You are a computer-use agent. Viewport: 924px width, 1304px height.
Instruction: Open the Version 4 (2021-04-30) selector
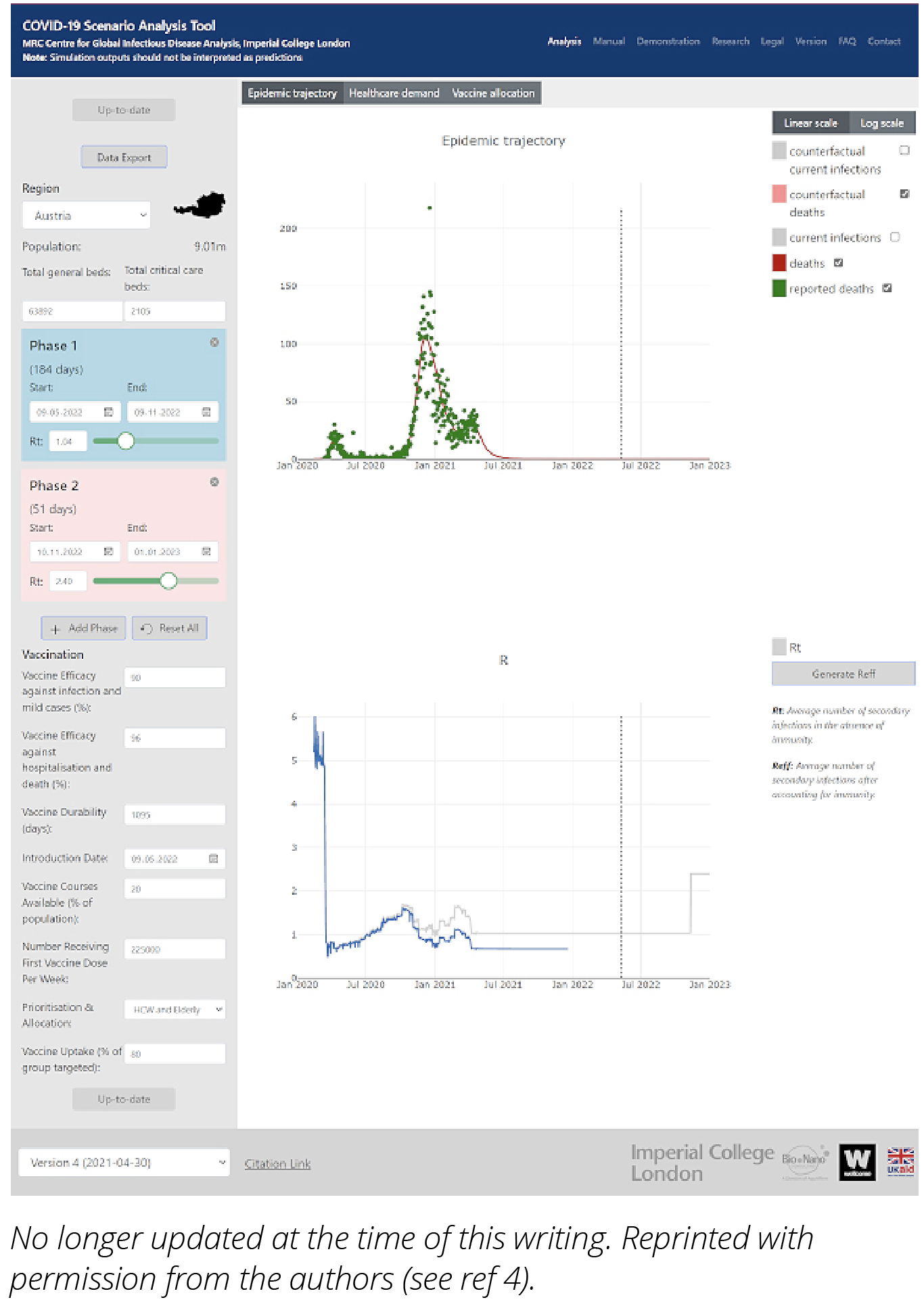pyautogui.click(x=124, y=1162)
